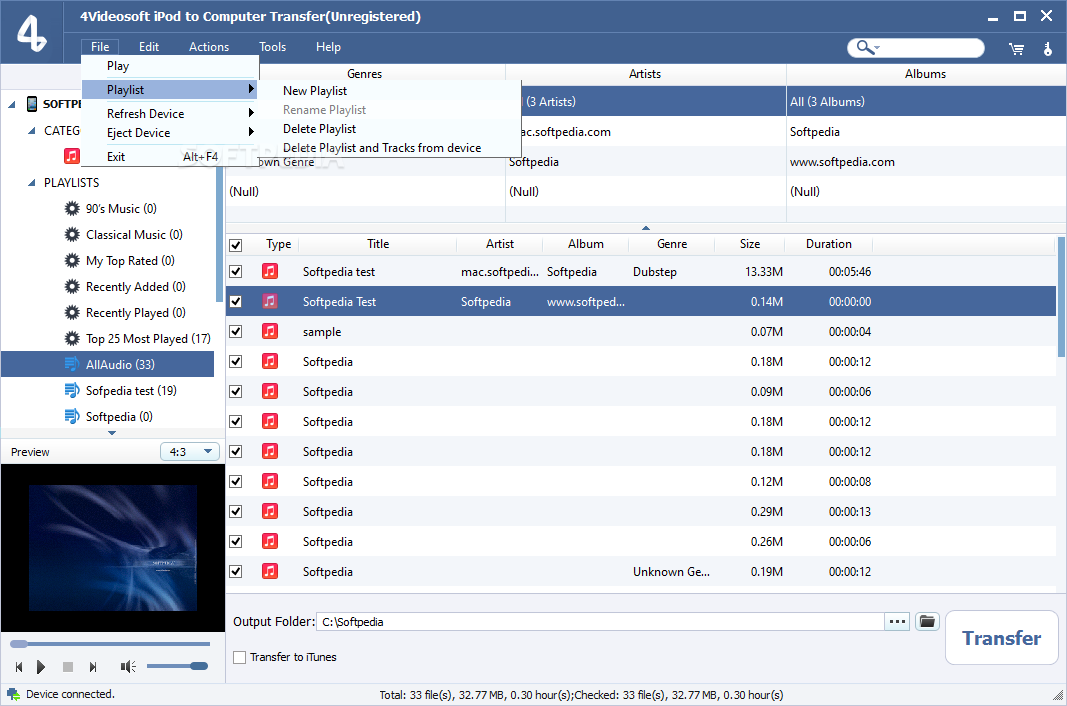This screenshot has height=706, width=1067.
Task: Collapse the filter panel with the up arrow
Action: pyautogui.click(x=646, y=228)
